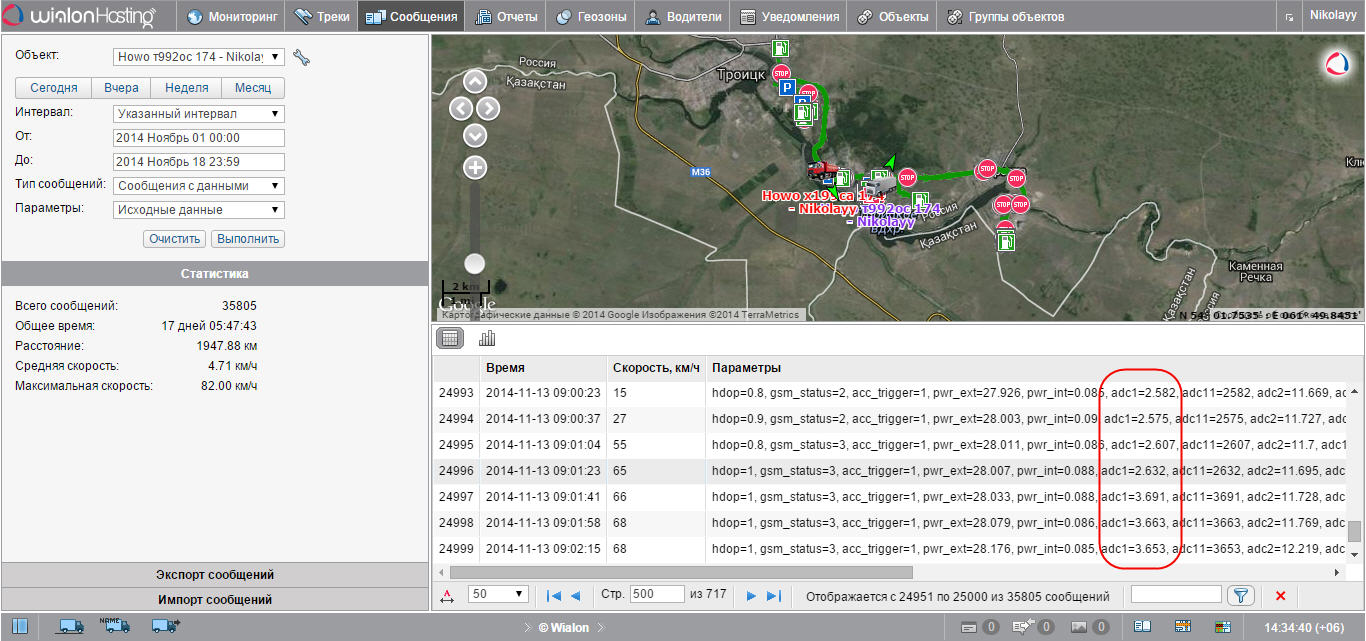Apply the message filter funnel icon
This screenshot has height=641, width=1366.
coord(1241,596)
